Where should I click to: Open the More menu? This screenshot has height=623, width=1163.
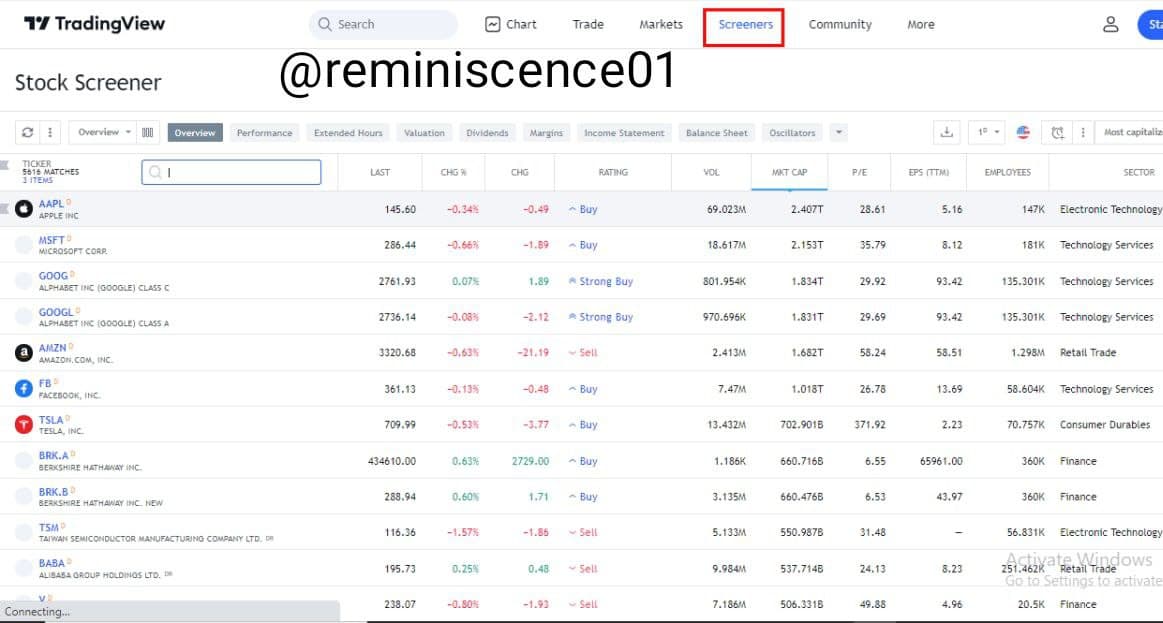coord(920,24)
